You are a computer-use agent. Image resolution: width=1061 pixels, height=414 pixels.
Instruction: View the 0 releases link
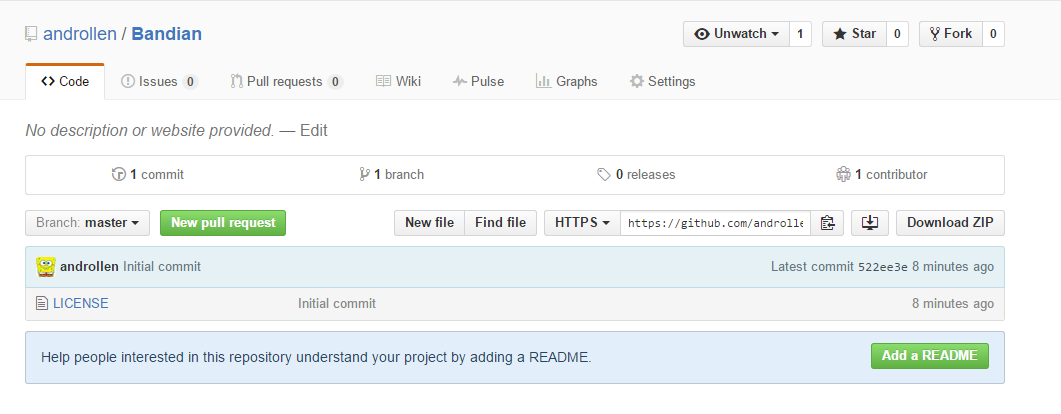(x=636, y=175)
